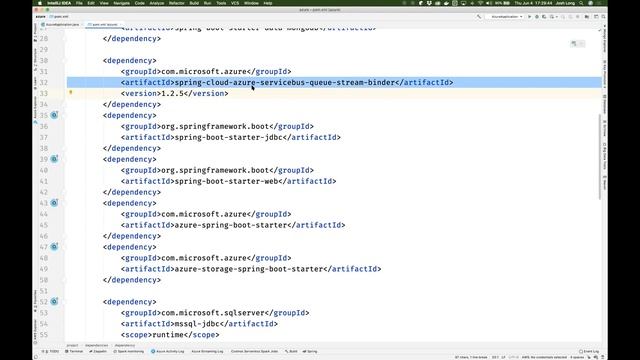This screenshot has width=640, height=360.
Task: Open the Project tool window from left sidebar
Action: pyautogui.click(x=36, y=33)
